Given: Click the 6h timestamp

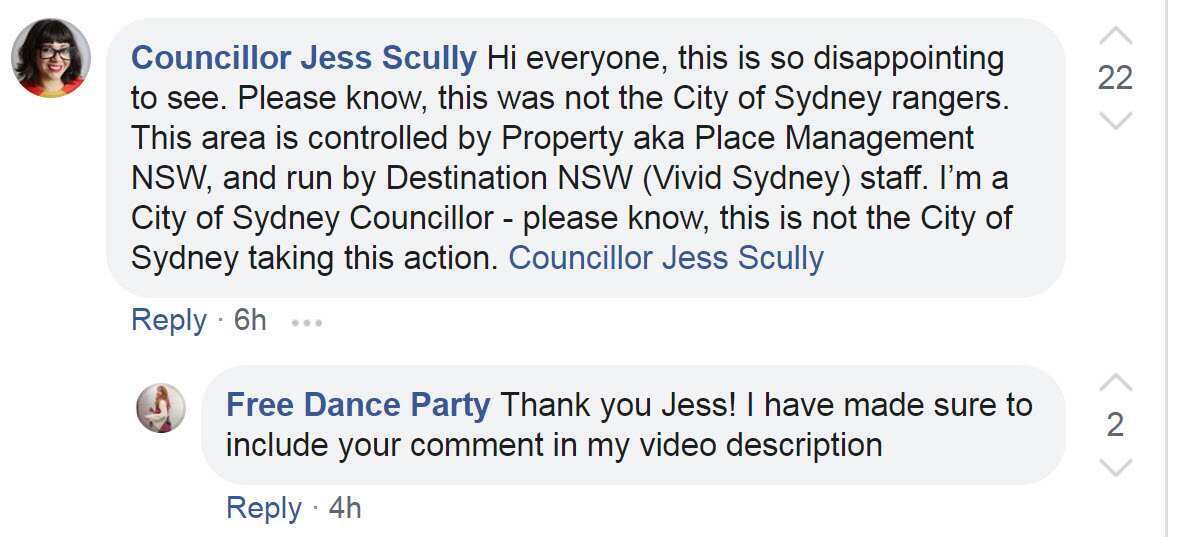Looking at the screenshot, I should pos(249,321).
